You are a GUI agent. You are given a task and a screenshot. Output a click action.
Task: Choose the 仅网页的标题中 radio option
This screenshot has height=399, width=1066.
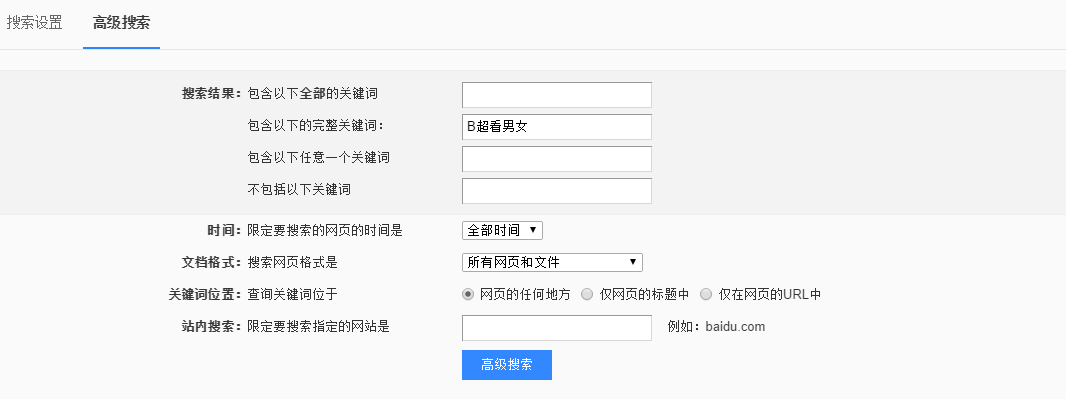pos(587,294)
